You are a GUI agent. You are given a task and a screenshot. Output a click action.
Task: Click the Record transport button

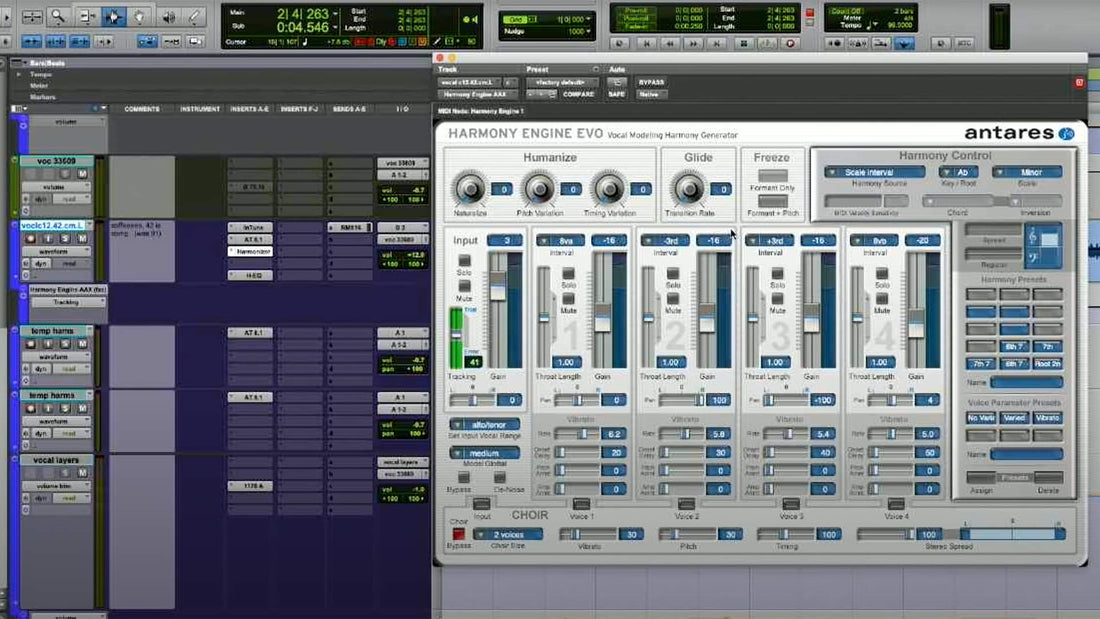coord(791,44)
